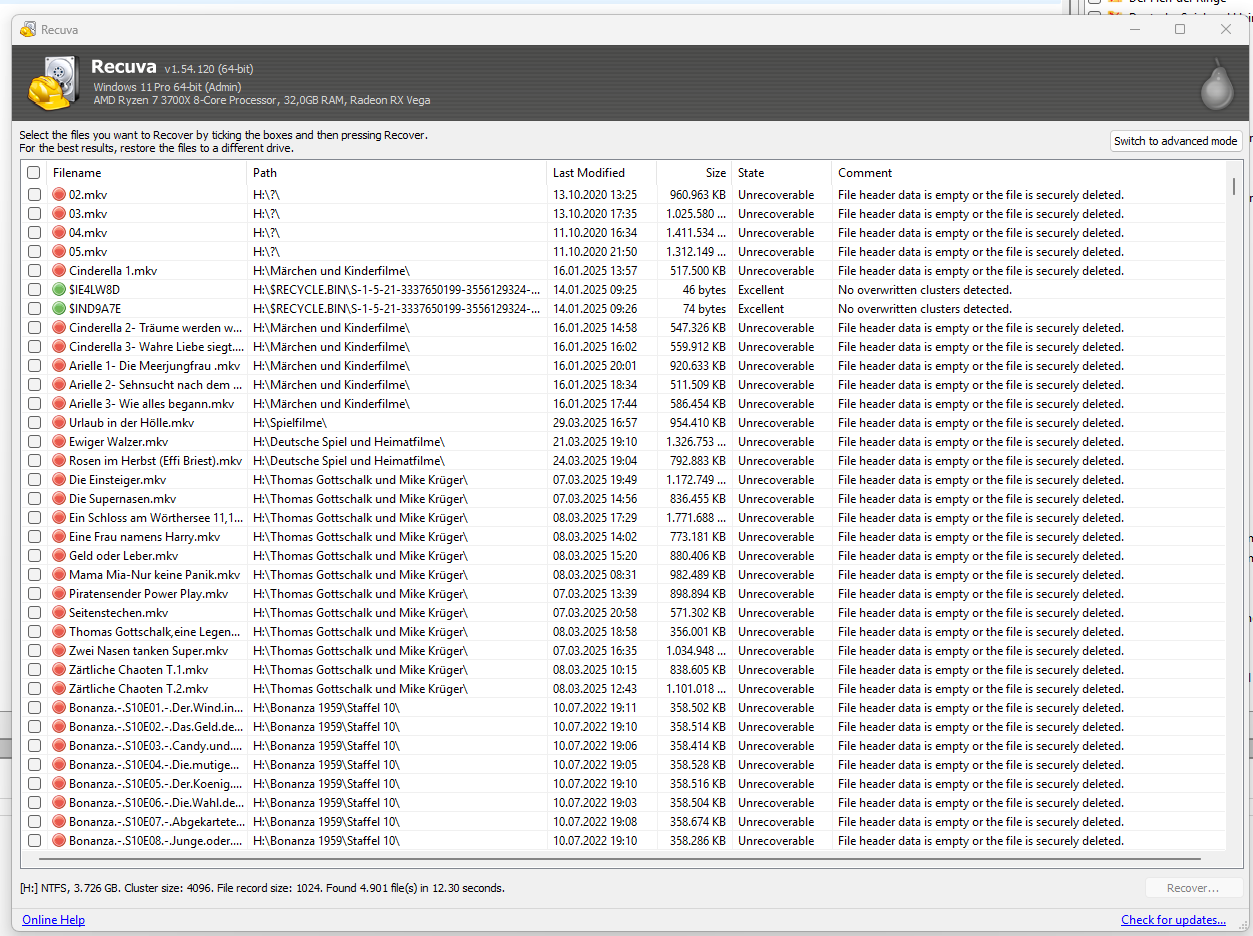Click the 'Excellent' state of $IE4LW8D
1253x936 pixels.
[x=761, y=290]
